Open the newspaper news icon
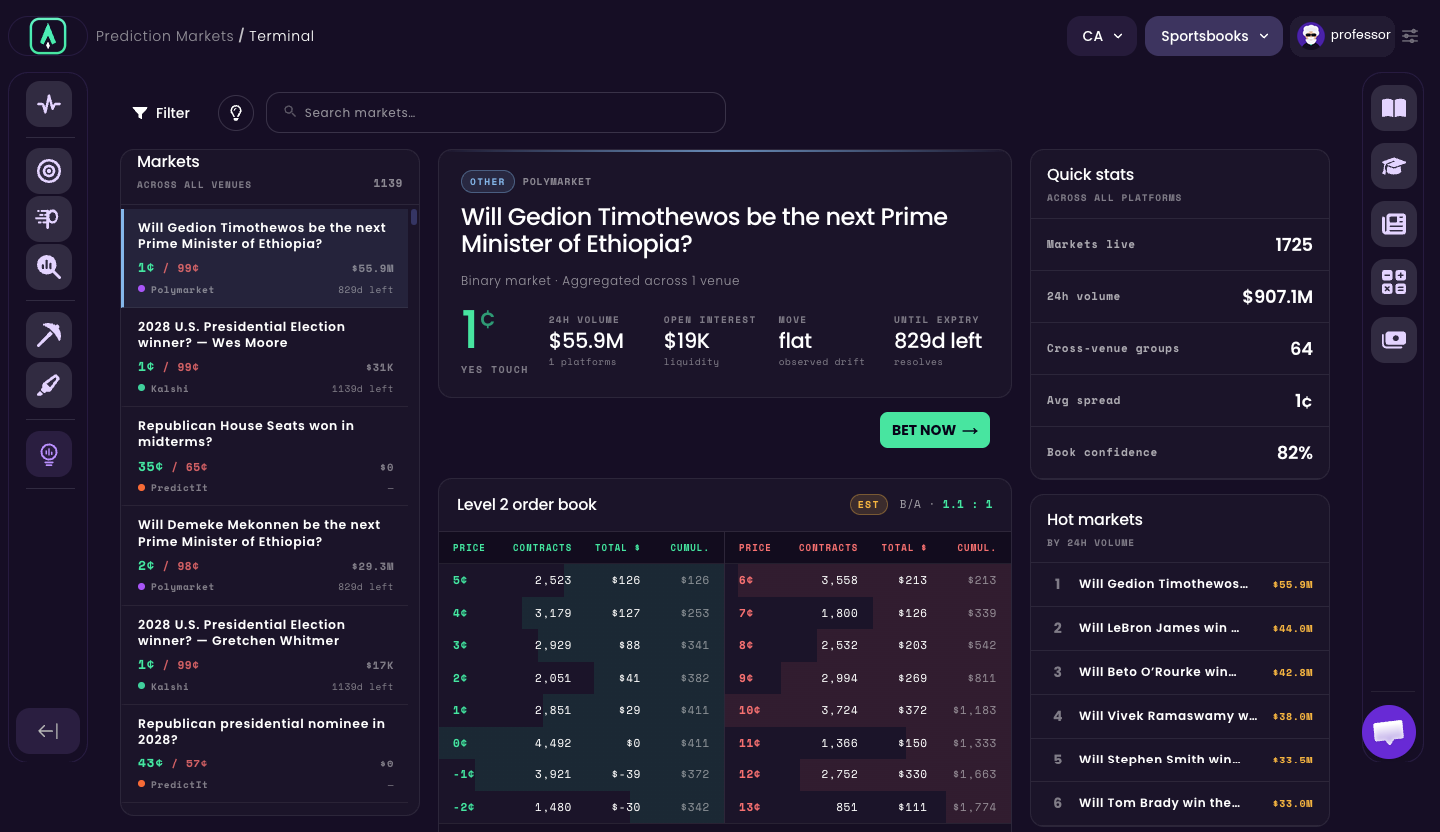 (1394, 224)
